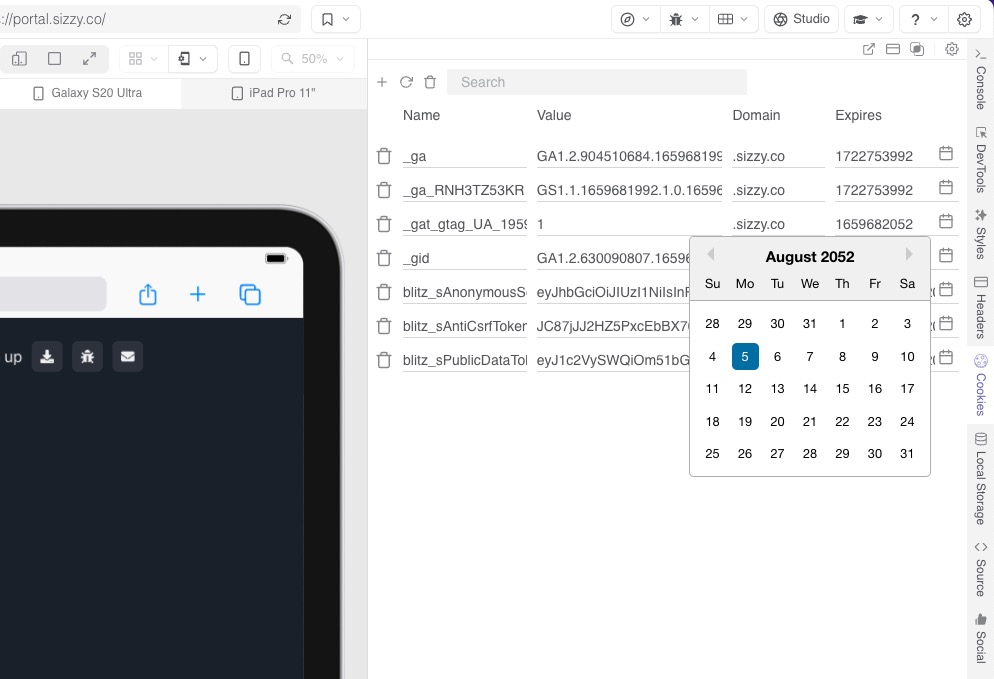Open panel settings gear below toolbar
994x679 pixels.
pos(951,49)
